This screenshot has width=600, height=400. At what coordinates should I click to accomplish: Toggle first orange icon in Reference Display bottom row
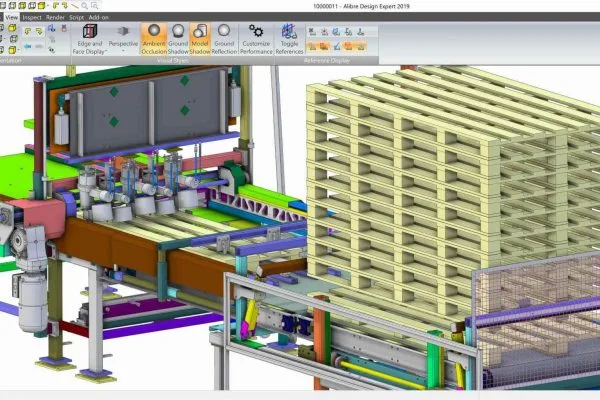pos(312,46)
